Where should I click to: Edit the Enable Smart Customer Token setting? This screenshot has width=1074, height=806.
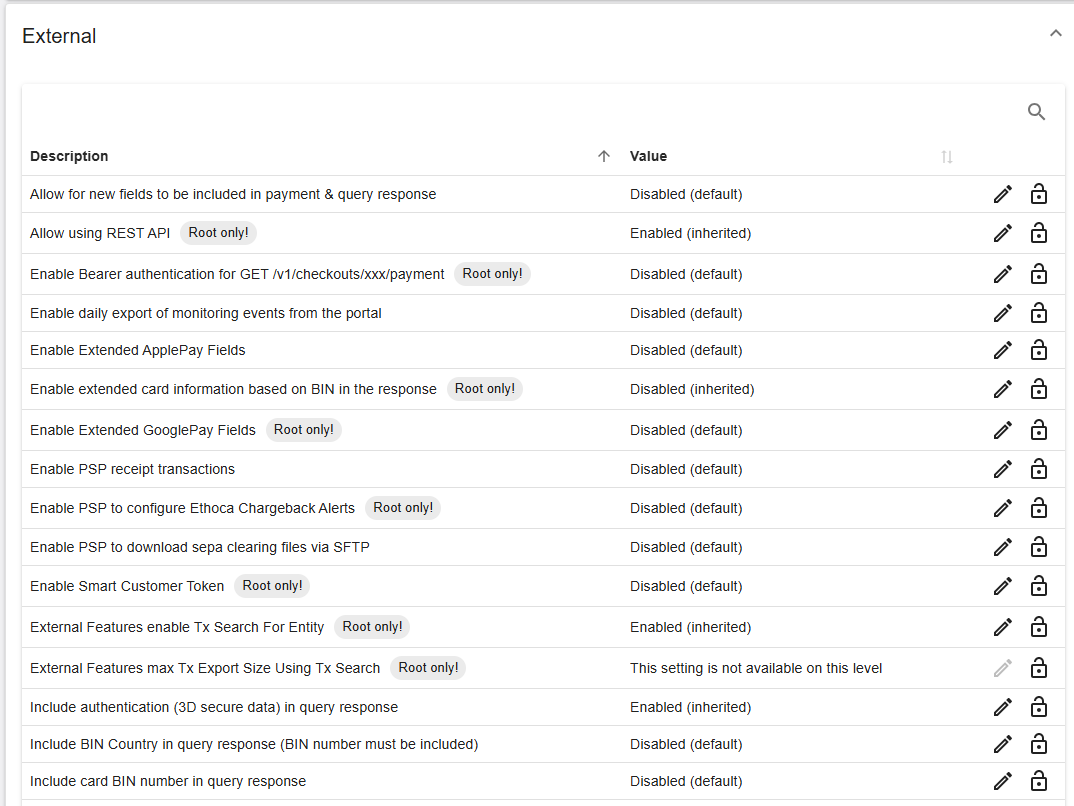coord(1003,587)
